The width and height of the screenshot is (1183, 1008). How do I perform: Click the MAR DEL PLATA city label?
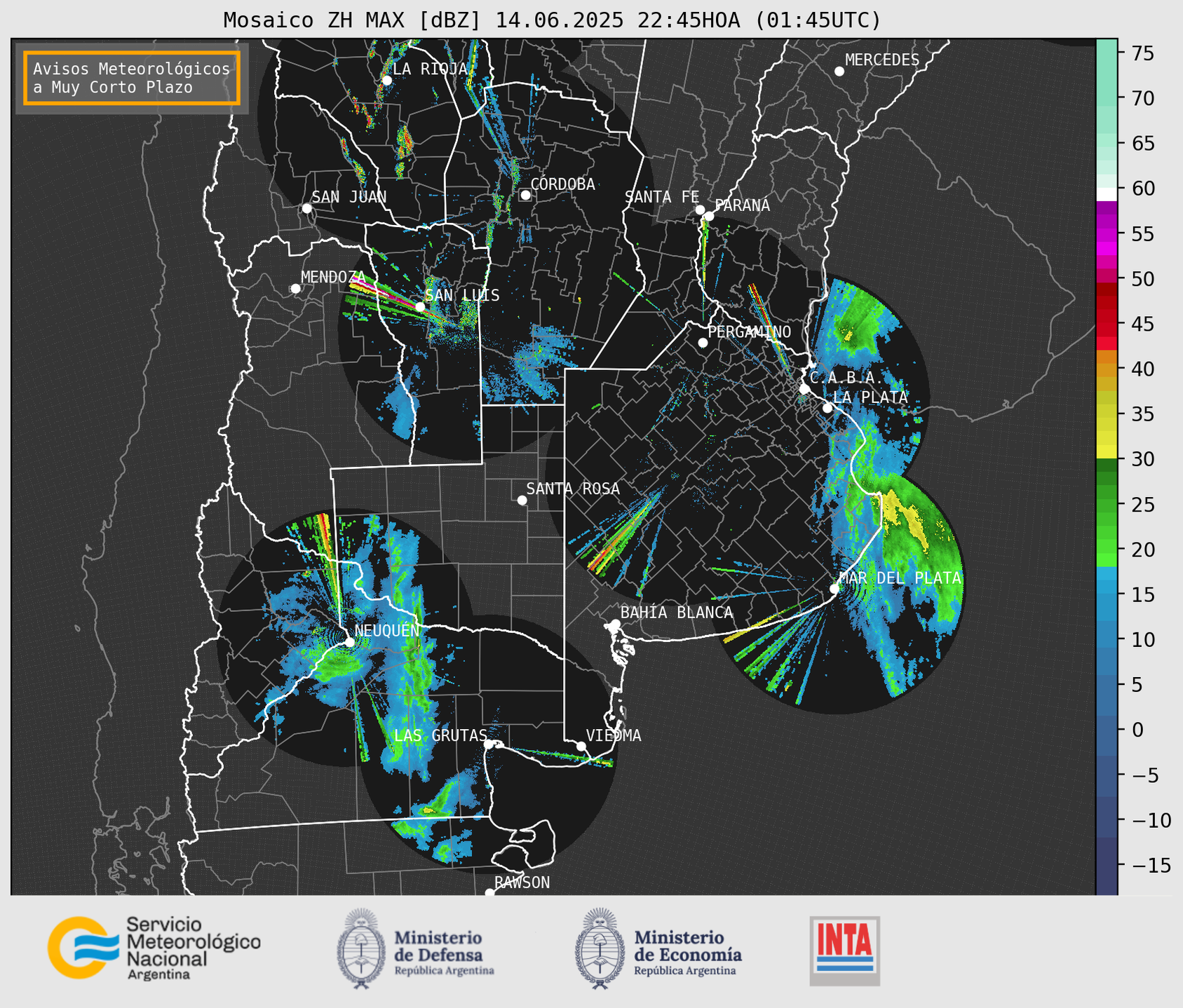click(x=900, y=578)
